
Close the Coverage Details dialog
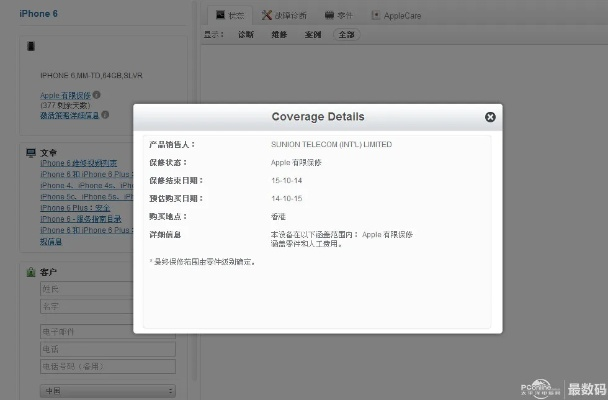[490, 117]
